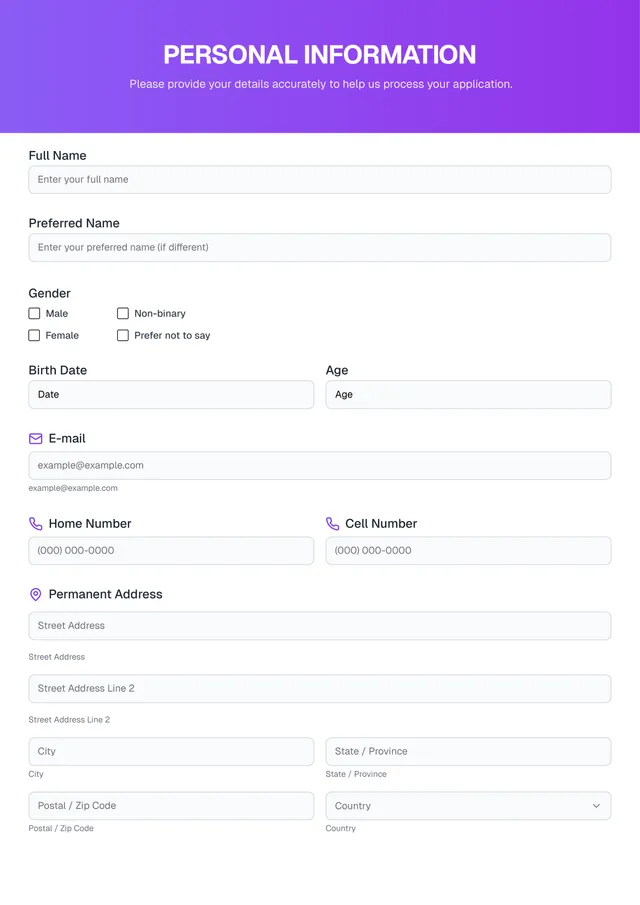Open the Birth Date field

coord(171,394)
